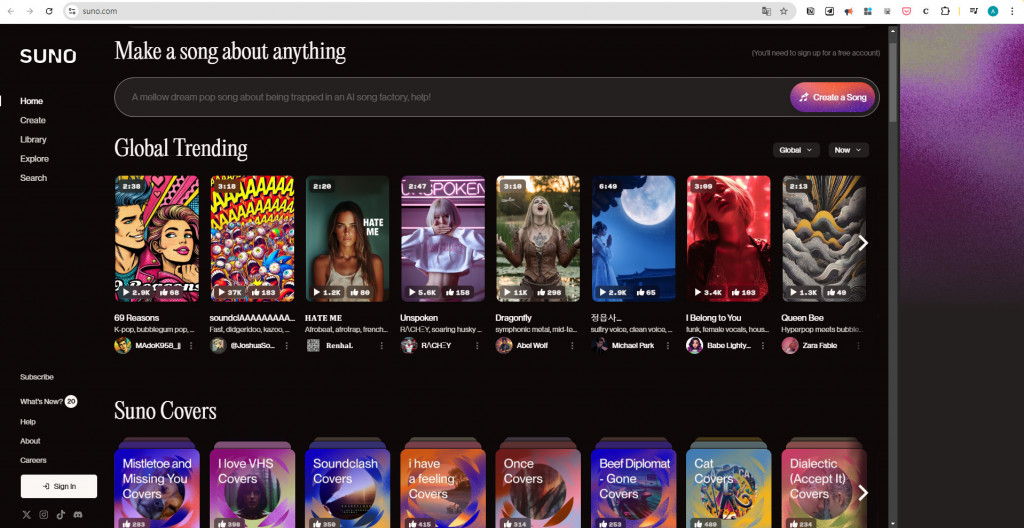The height and width of the screenshot is (528, 1024).
Task: Open What's New? notifications
Action: (48, 401)
